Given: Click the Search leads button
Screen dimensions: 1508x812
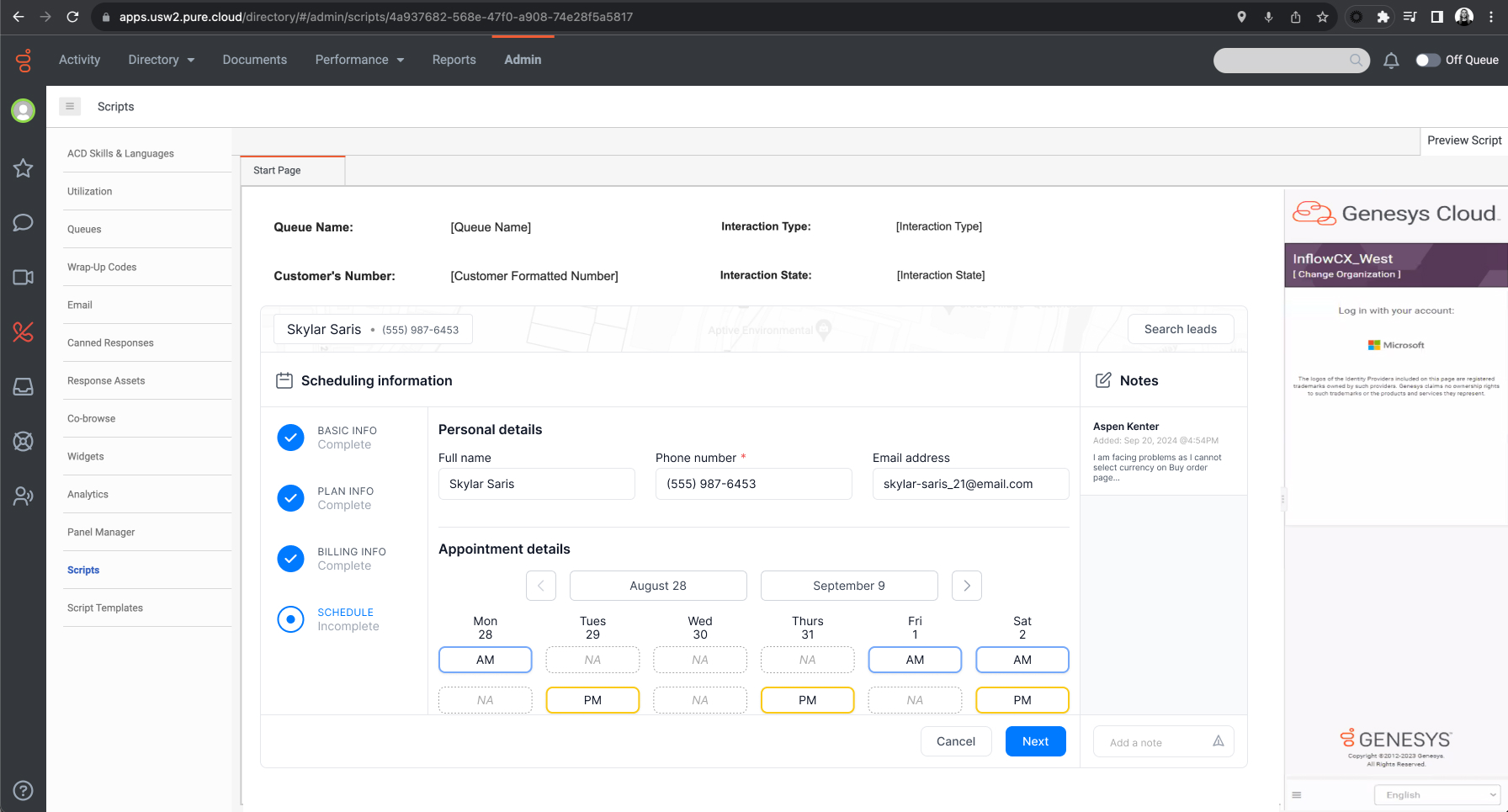Looking at the screenshot, I should pos(1181,329).
